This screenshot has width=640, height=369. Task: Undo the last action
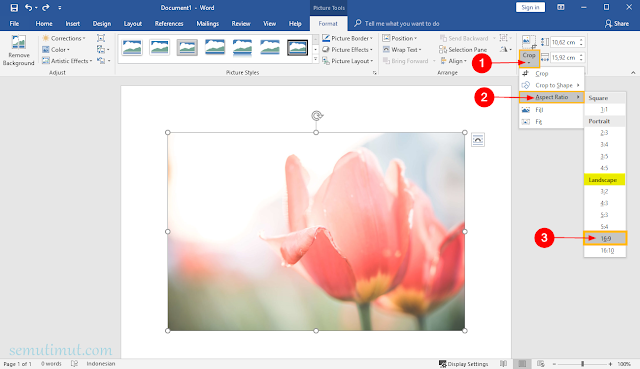(28, 7)
